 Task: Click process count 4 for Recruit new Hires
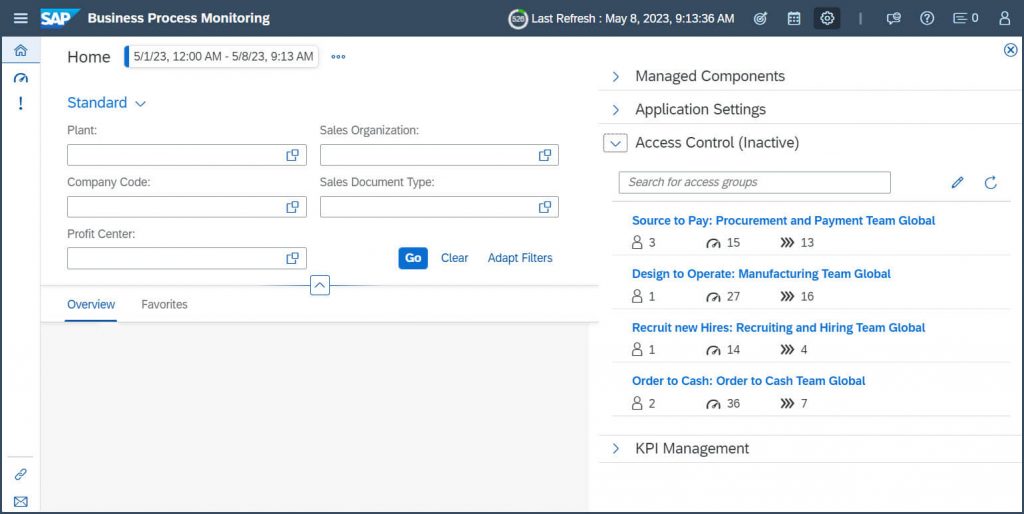click(793, 350)
